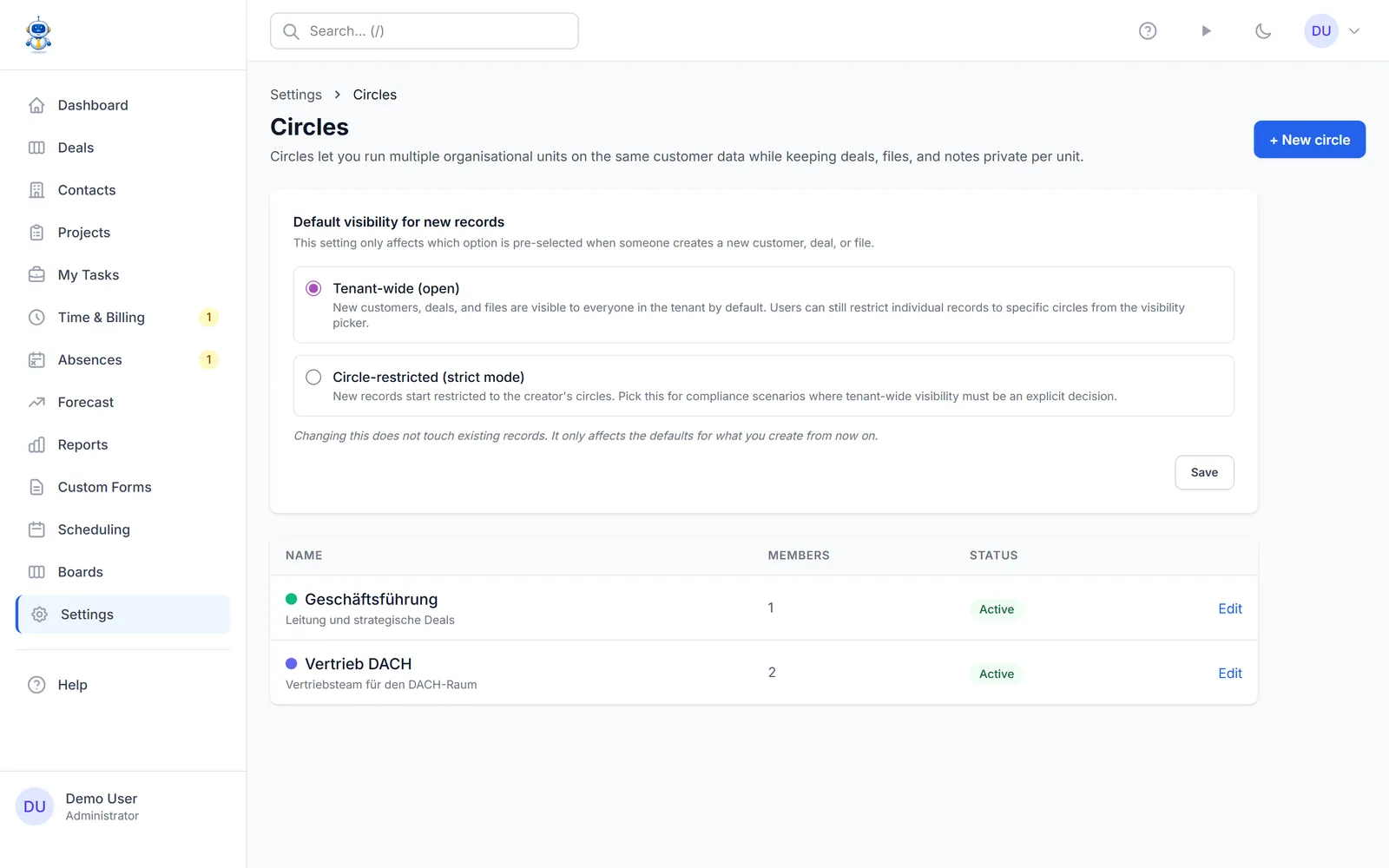Click the Deals columns icon
This screenshot has width=1389, height=868.
[x=36, y=148]
